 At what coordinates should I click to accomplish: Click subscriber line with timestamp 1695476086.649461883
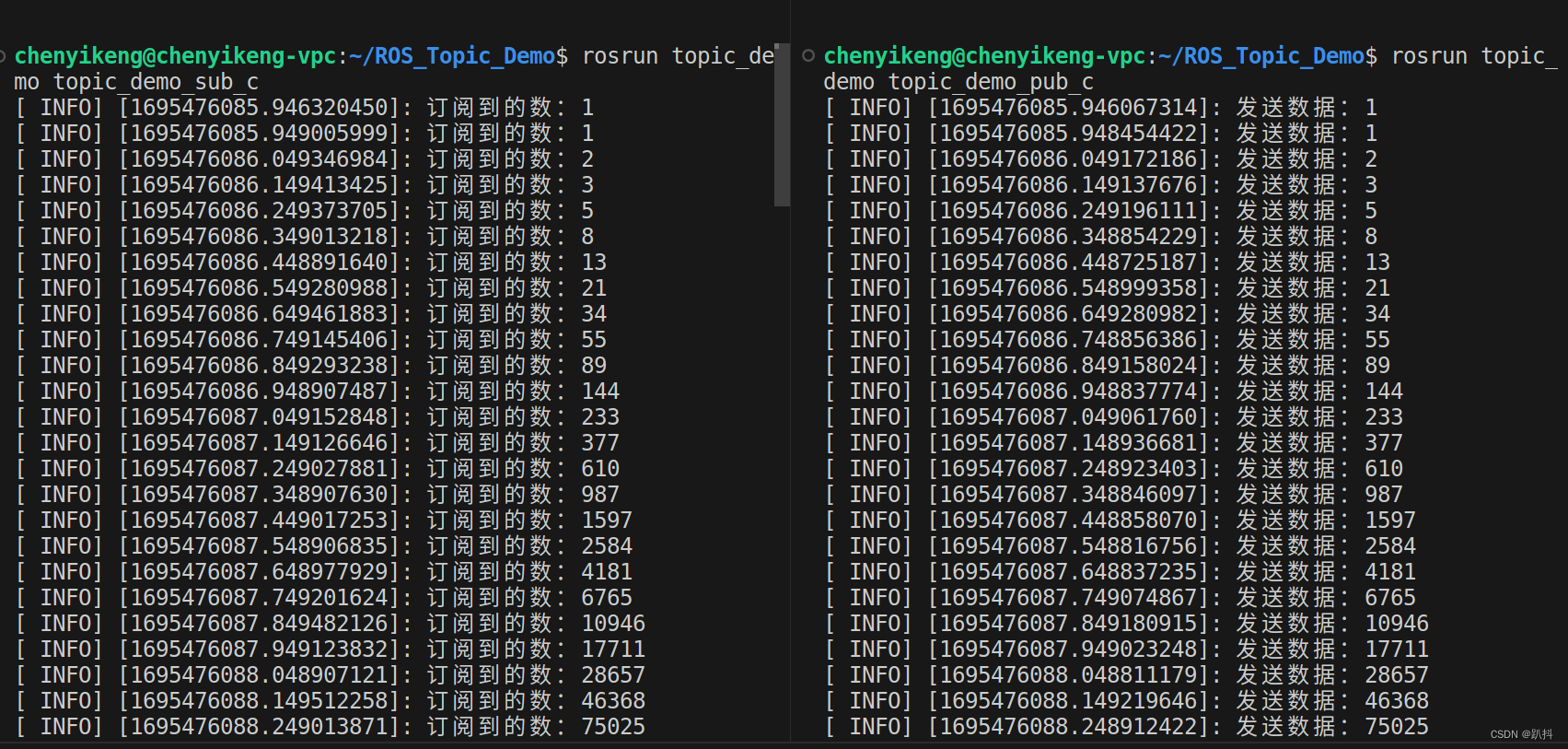[x=311, y=314]
